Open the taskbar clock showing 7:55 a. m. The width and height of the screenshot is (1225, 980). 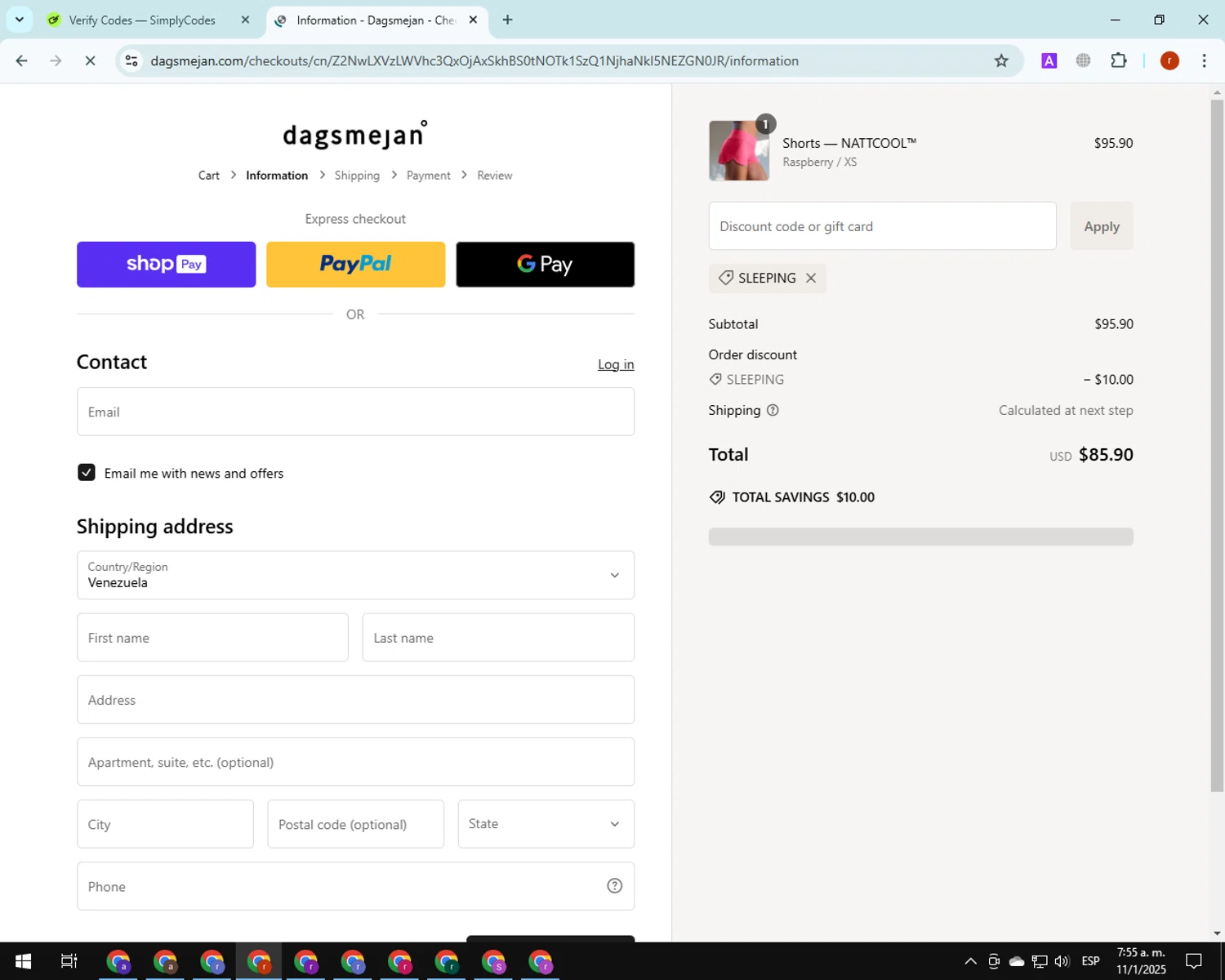coord(1142,961)
